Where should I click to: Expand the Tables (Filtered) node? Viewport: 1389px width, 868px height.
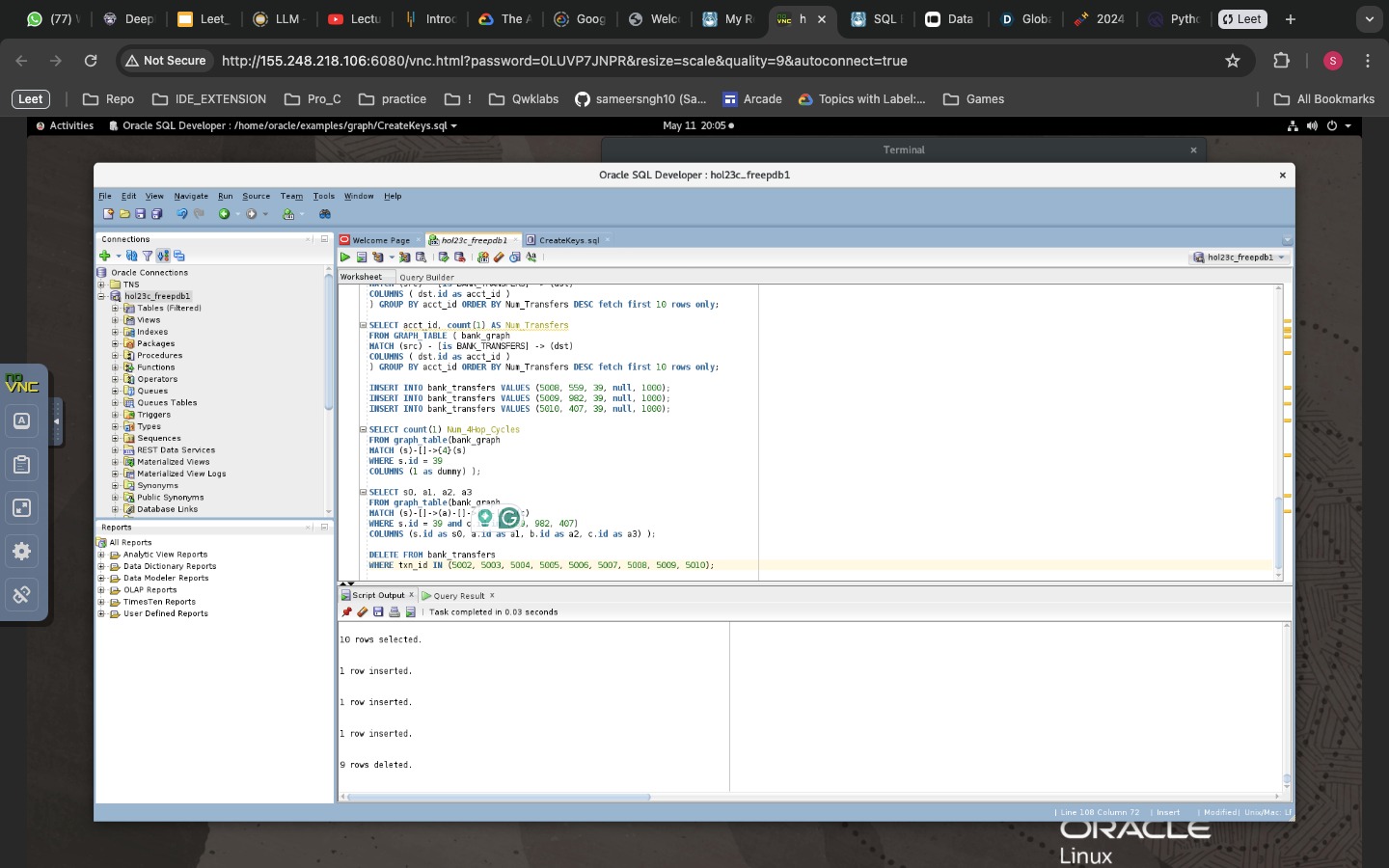click(115, 309)
